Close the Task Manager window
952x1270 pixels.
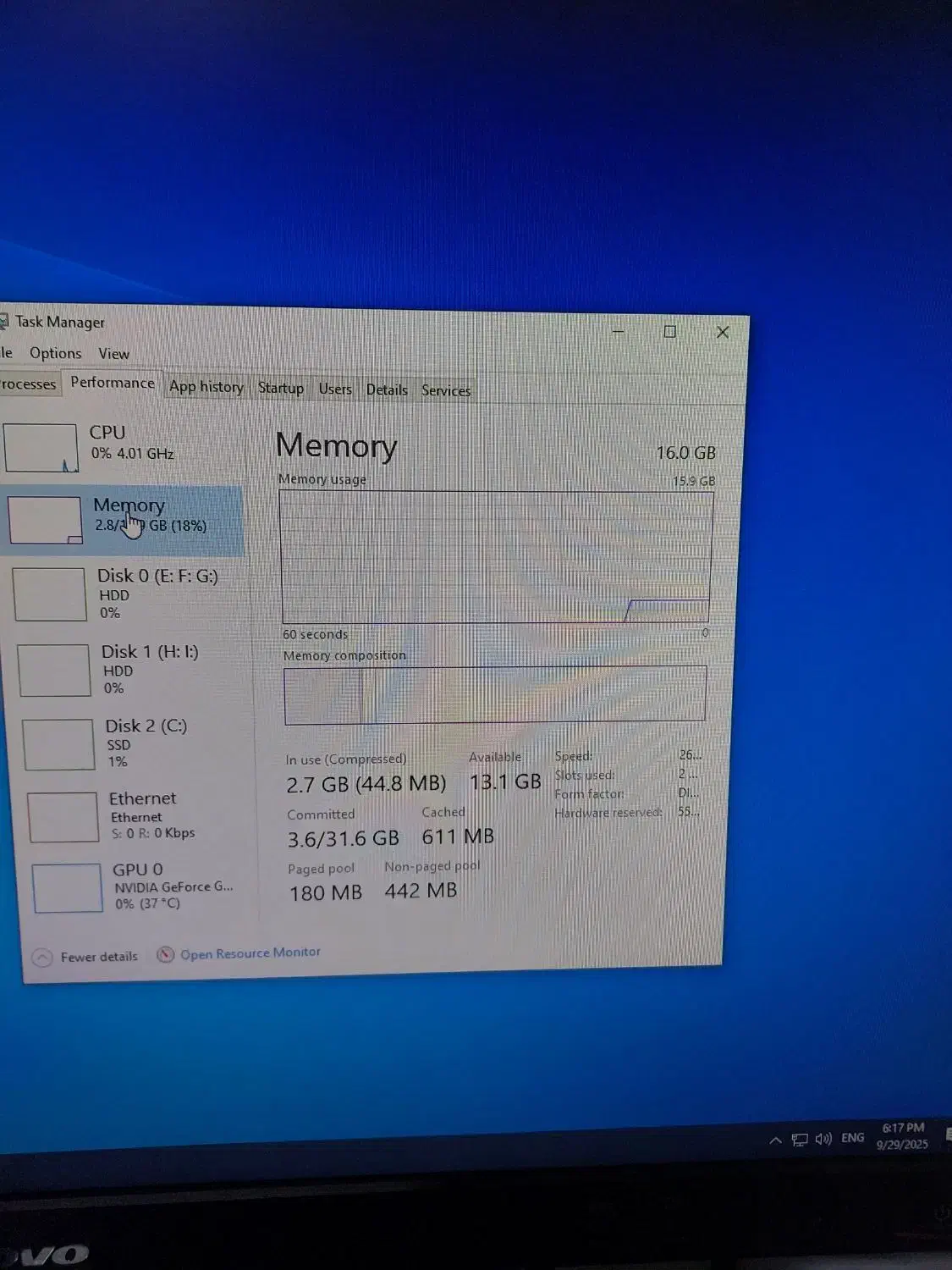coord(723,333)
